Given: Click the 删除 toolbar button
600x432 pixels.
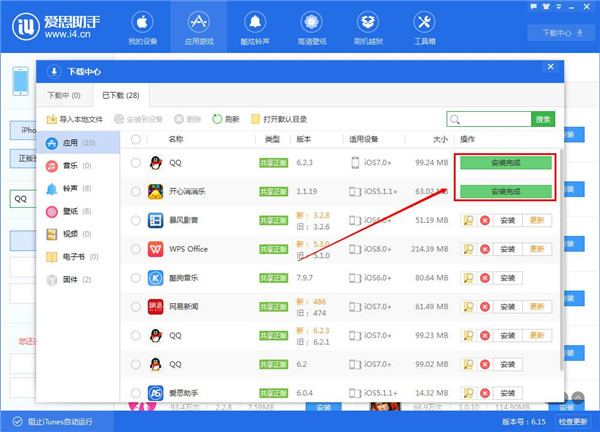Looking at the screenshot, I should pyautogui.click(x=188, y=119).
